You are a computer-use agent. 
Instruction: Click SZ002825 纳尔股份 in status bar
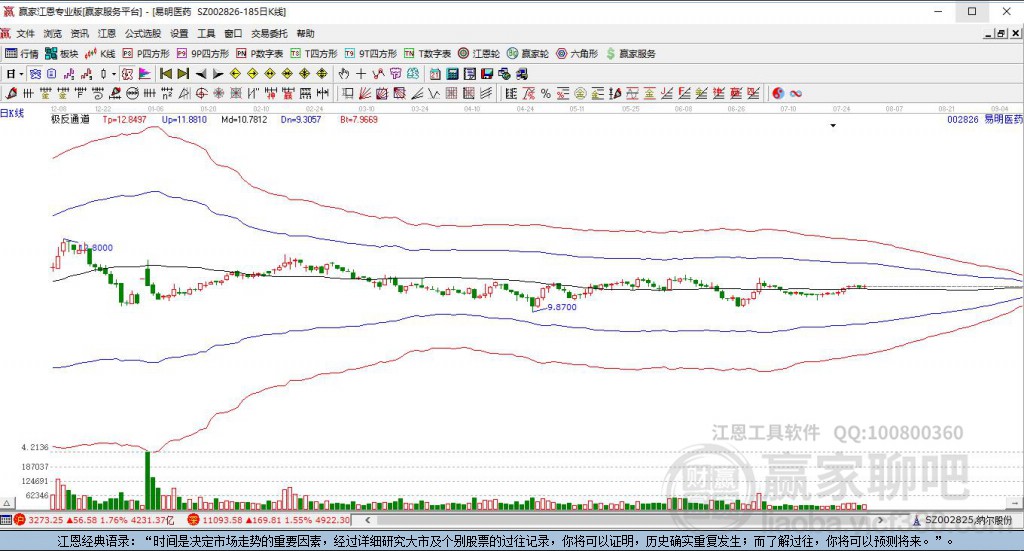[x=967, y=520]
